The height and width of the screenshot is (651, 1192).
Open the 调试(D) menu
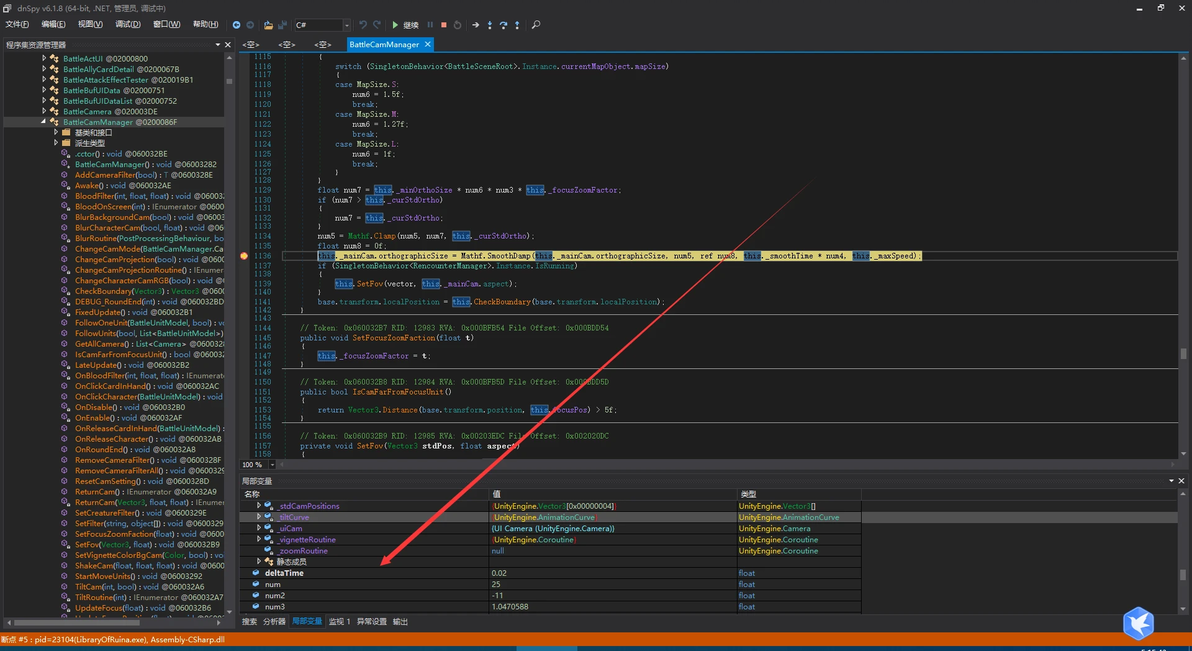click(x=127, y=25)
